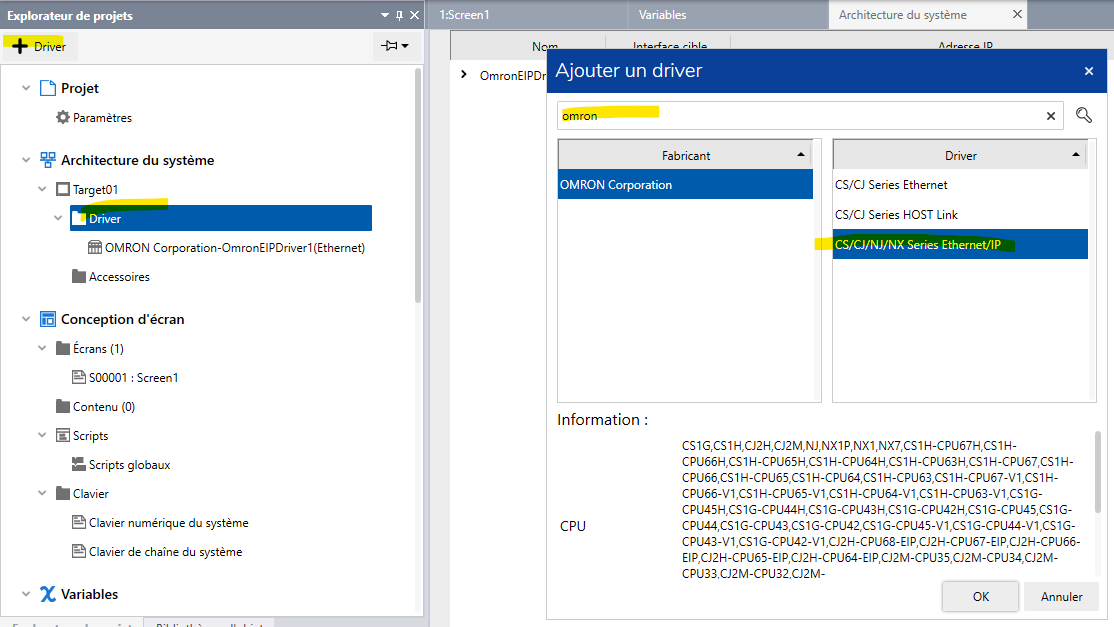Click the plus Driver add button
Image resolution: width=1114 pixels, height=627 pixels.
tap(40, 46)
